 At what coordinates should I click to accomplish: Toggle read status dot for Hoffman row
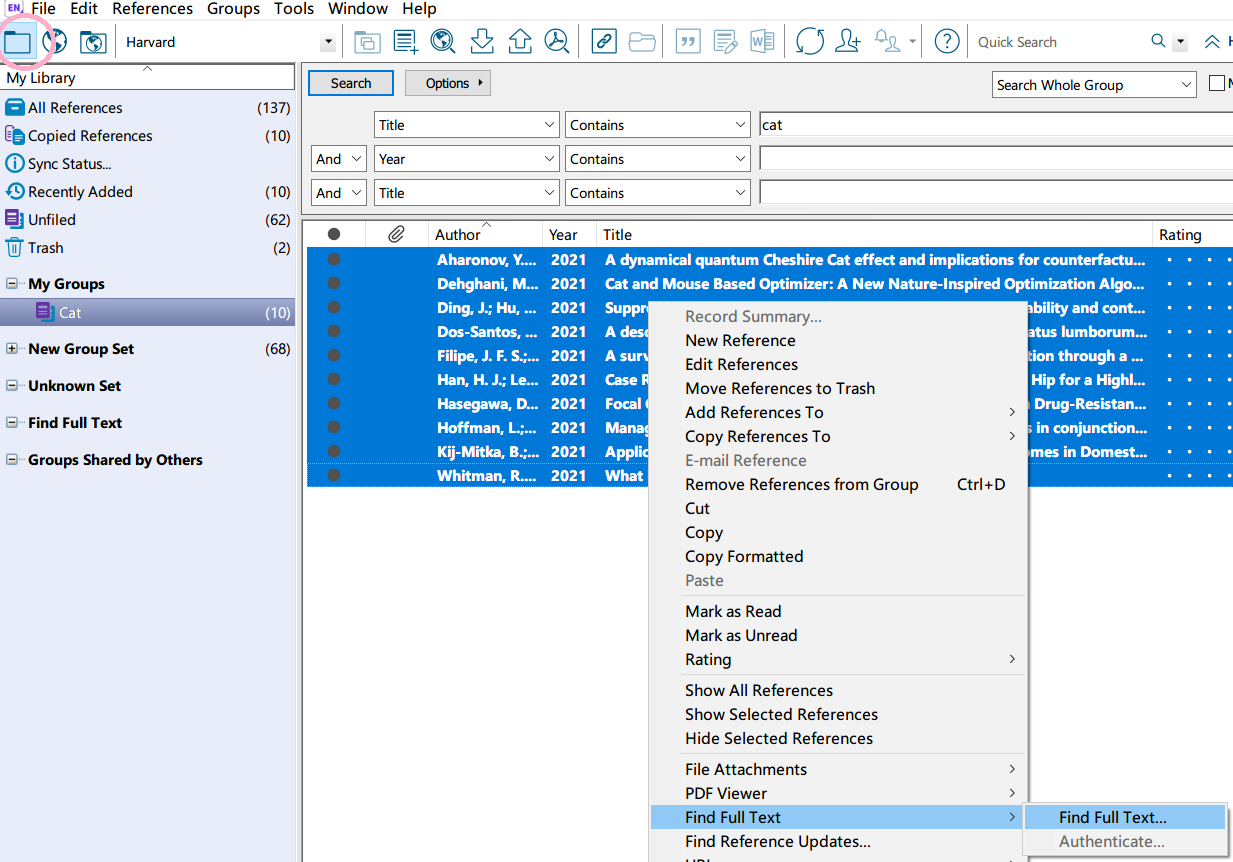click(x=334, y=428)
